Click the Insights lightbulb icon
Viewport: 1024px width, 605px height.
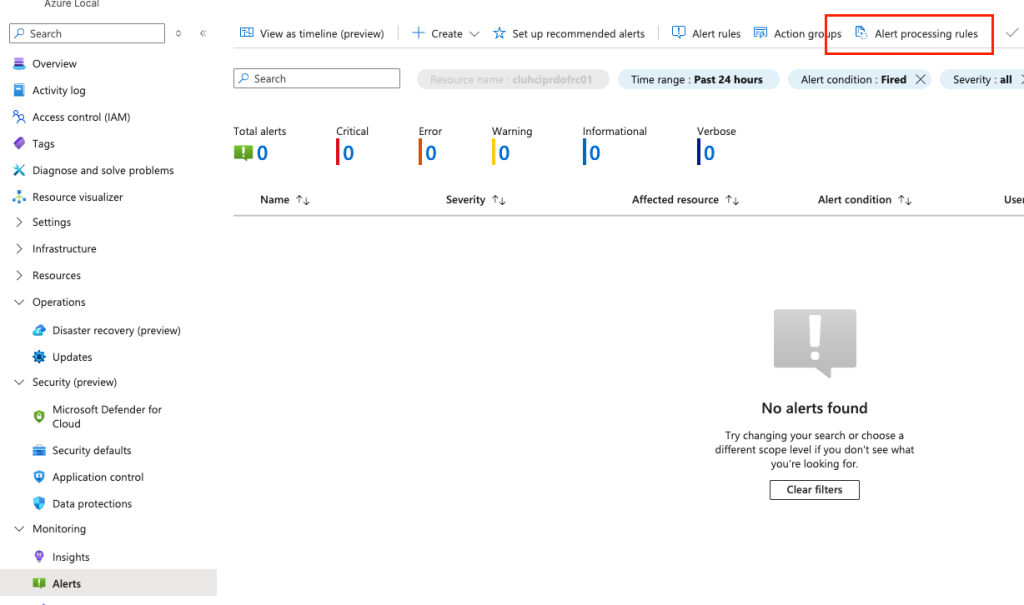point(39,557)
